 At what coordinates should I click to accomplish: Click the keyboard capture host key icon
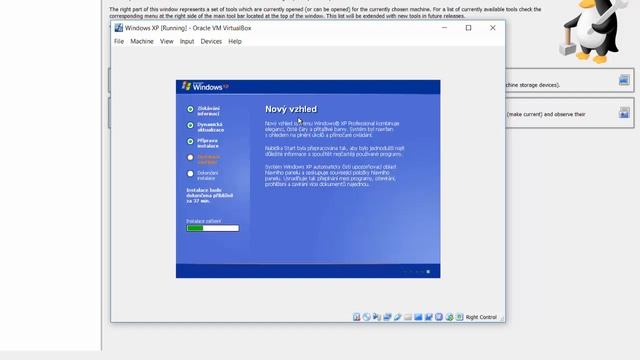click(x=459, y=317)
